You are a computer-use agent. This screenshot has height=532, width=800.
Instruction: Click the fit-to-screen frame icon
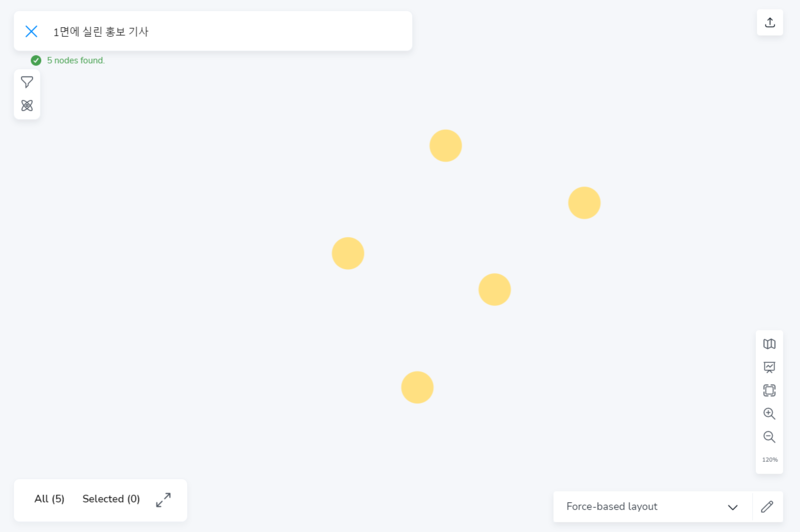(769, 390)
